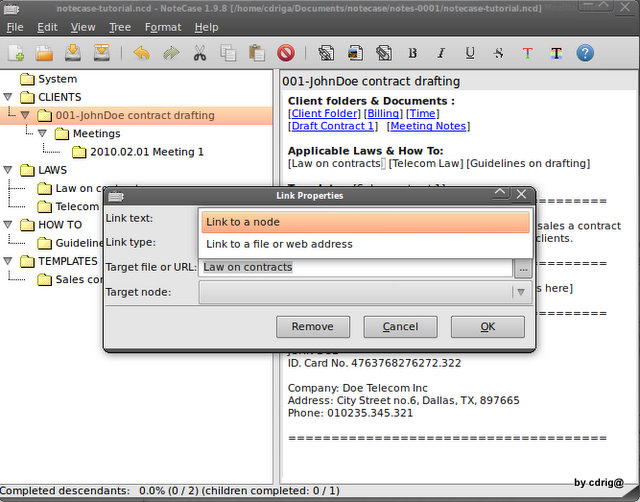Collapse the HOW TO tree node
640x502 pixels.
click(8, 224)
